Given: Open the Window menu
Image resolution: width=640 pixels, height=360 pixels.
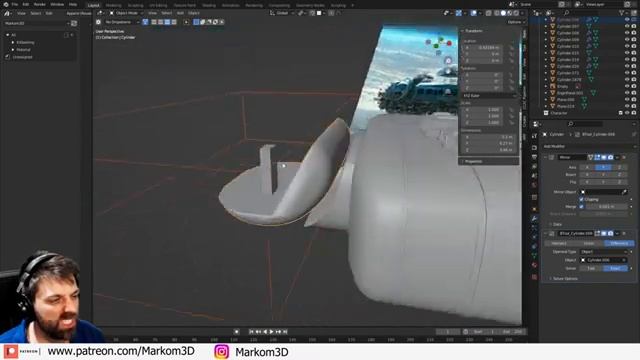Looking at the screenshot, I should (57, 4).
